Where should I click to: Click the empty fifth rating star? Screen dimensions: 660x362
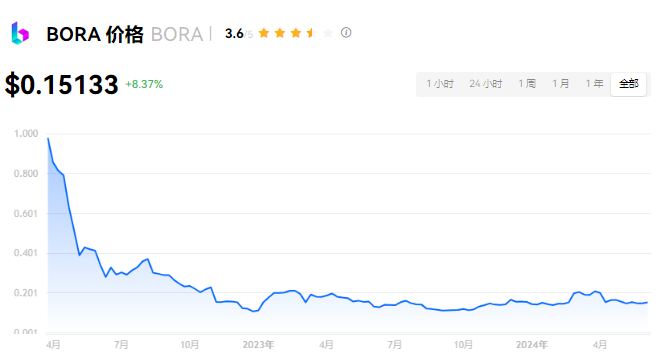pyautogui.click(x=328, y=33)
